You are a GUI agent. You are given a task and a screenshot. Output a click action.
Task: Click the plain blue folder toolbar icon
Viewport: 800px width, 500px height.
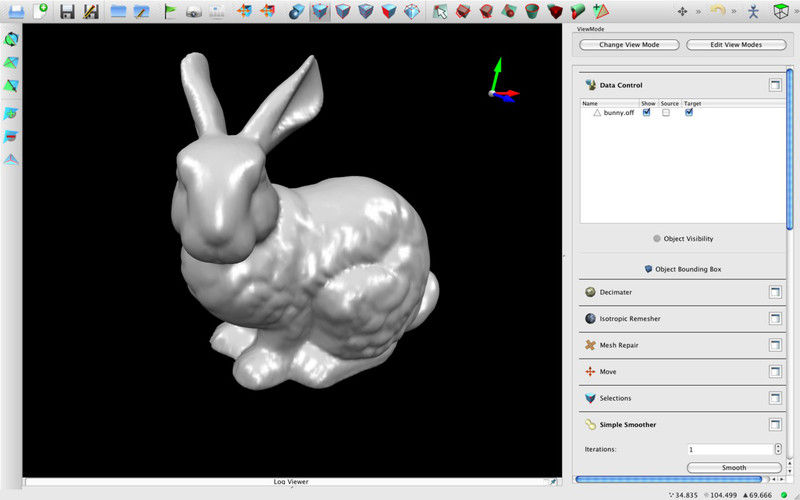(x=118, y=11)
